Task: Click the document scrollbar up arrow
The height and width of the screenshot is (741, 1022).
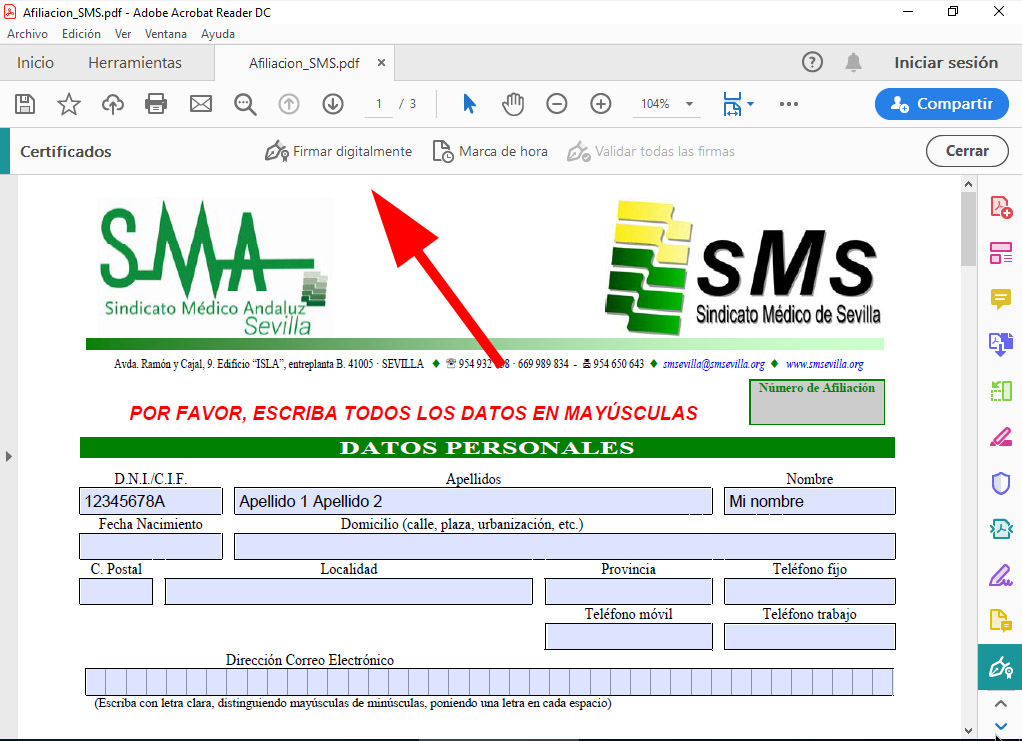Action: coord(969,184)
